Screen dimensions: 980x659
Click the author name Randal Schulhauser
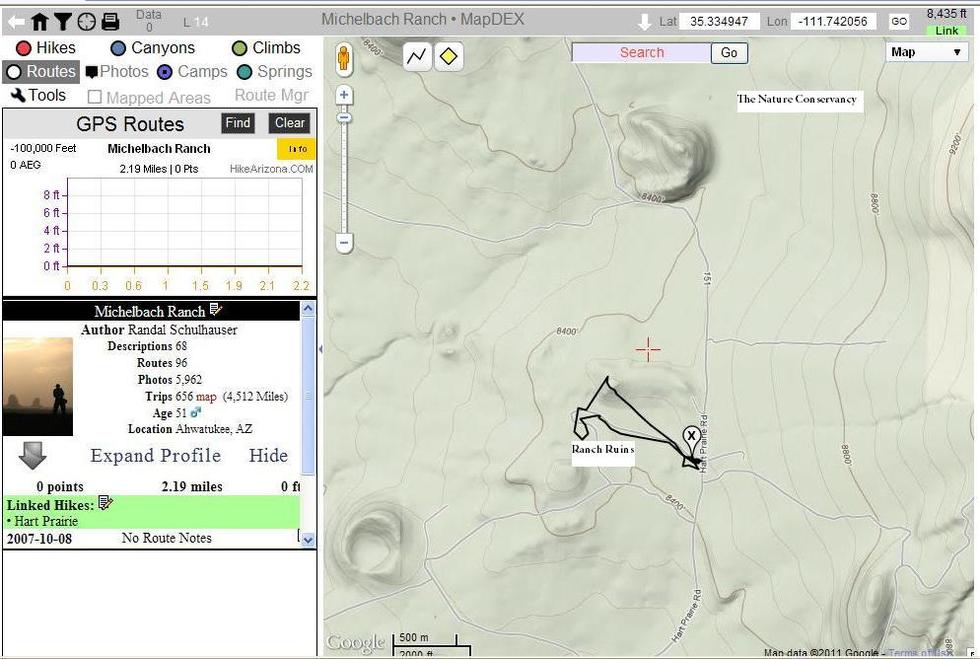point(182,330)
